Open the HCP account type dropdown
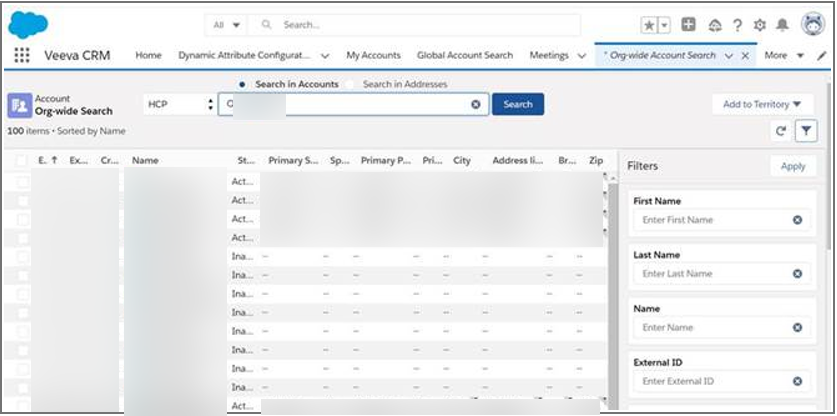This screenshot has width=837, height=416. click(179, 104)
